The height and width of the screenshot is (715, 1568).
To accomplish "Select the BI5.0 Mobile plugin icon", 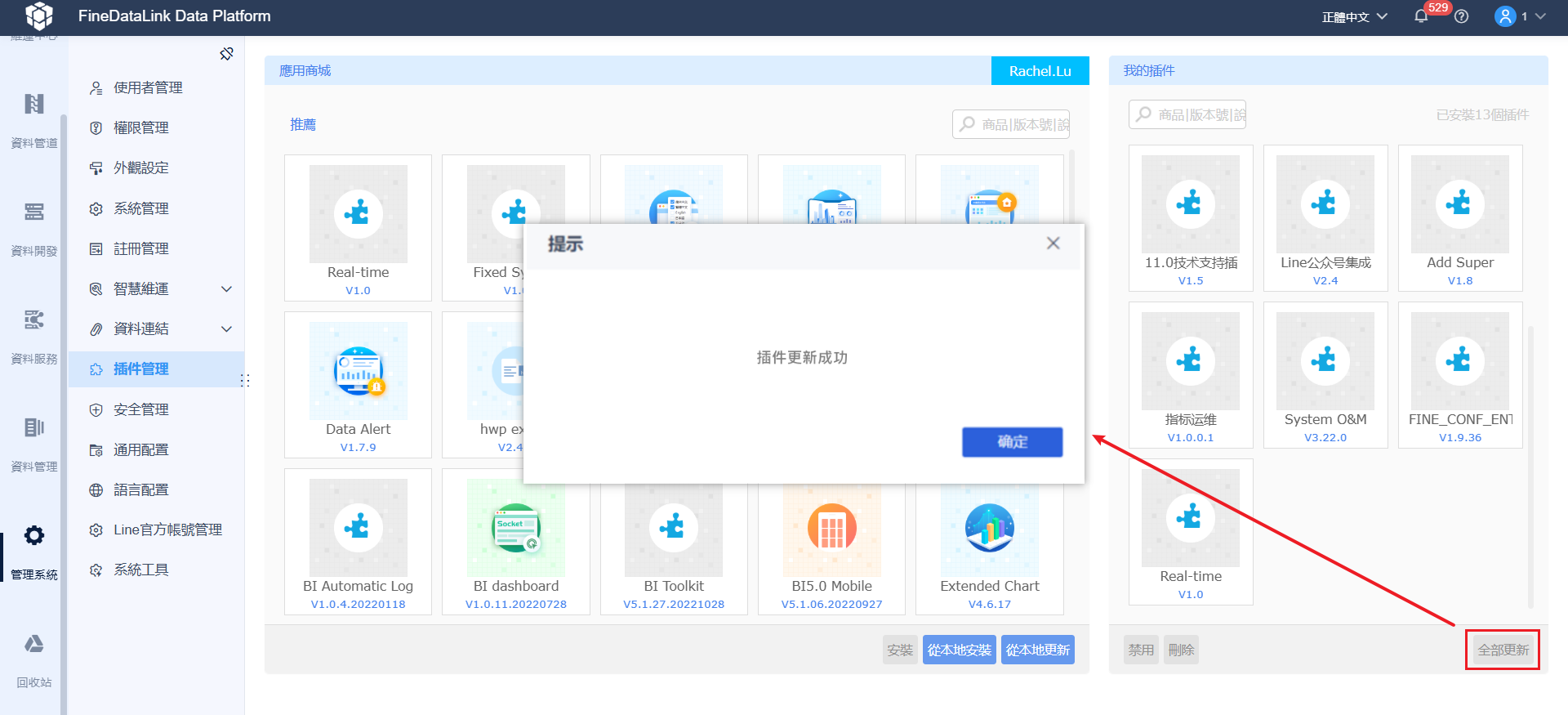I will [832, 528].
